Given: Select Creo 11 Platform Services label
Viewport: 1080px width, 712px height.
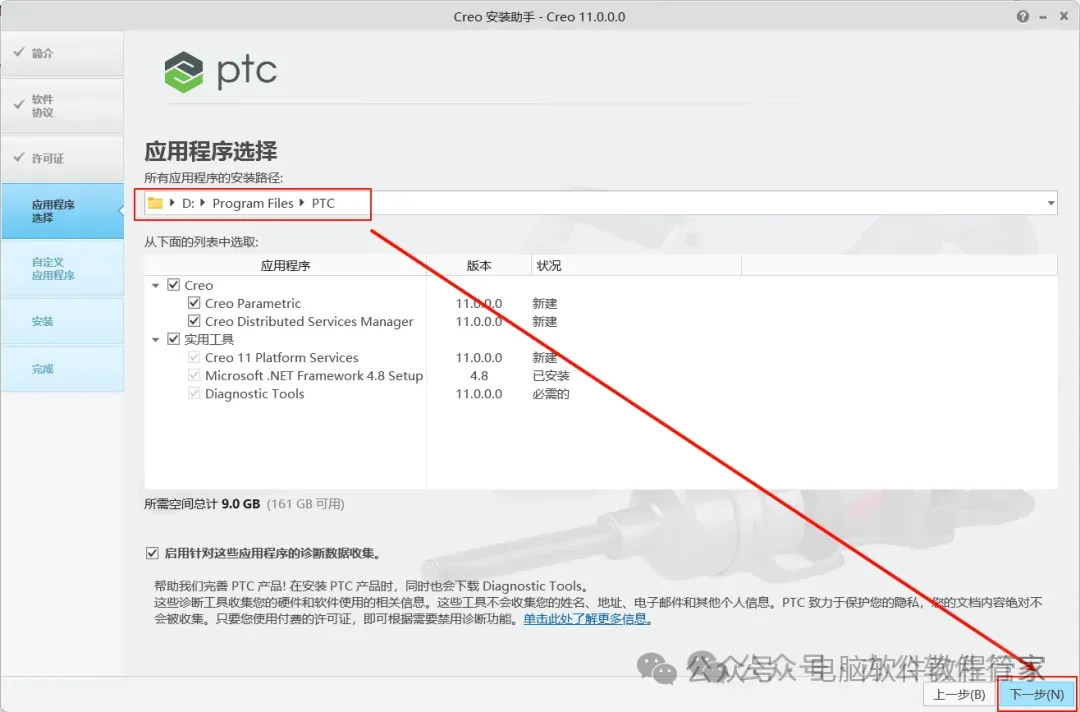Looking at the screenshot, I should (282, 357).
